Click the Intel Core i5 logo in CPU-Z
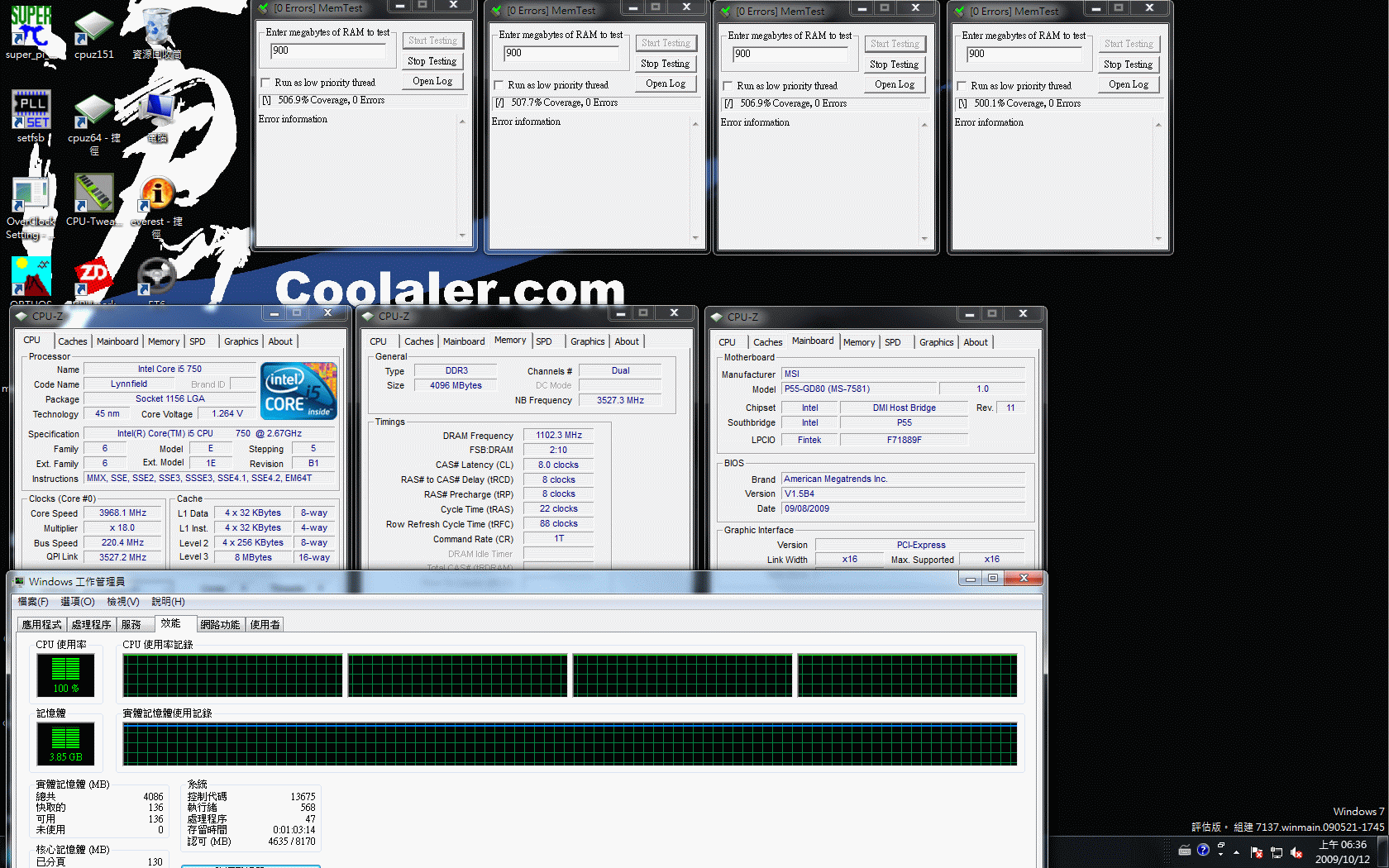 coord(299,390)
